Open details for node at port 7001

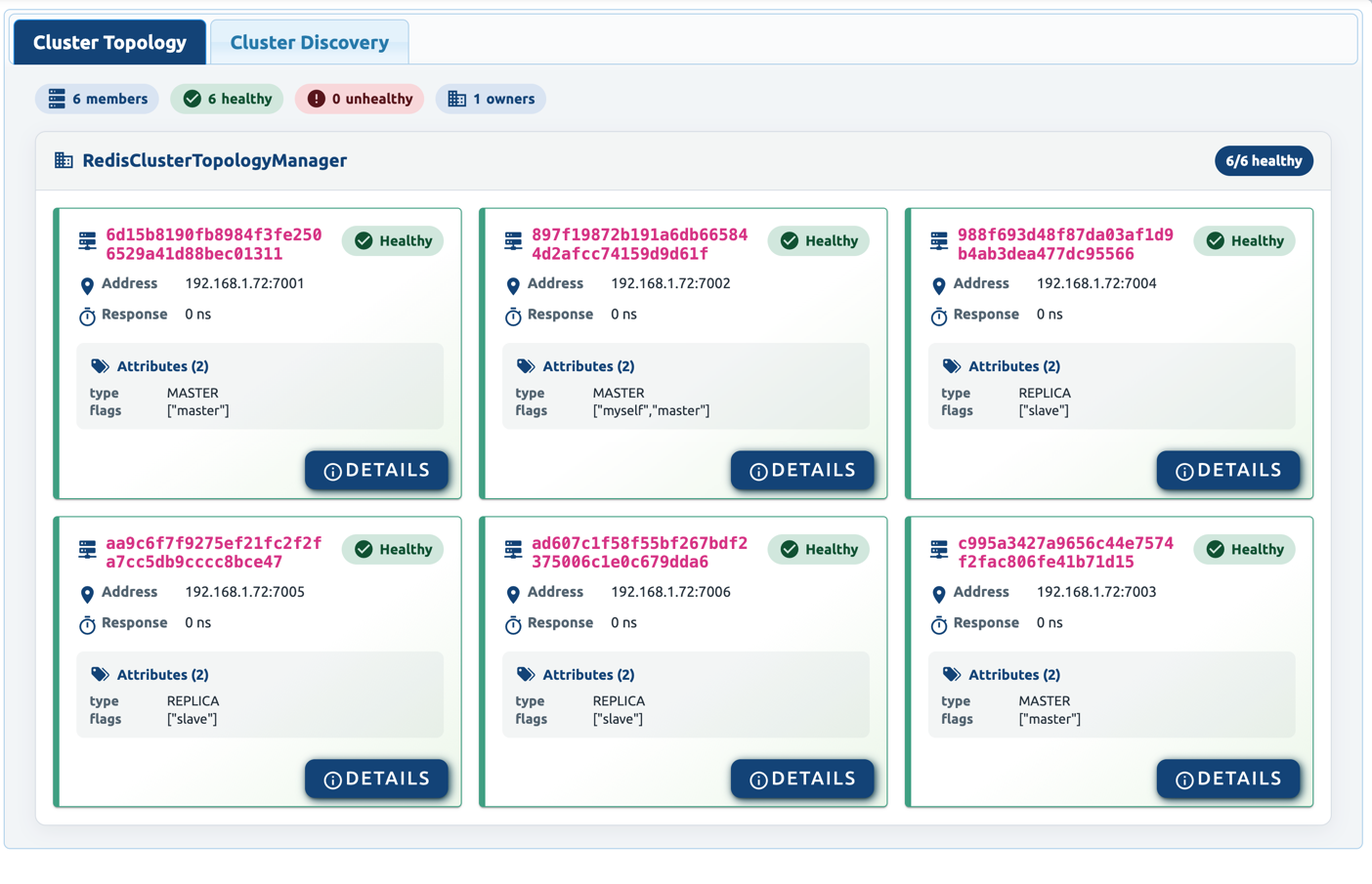click(376, 471)
